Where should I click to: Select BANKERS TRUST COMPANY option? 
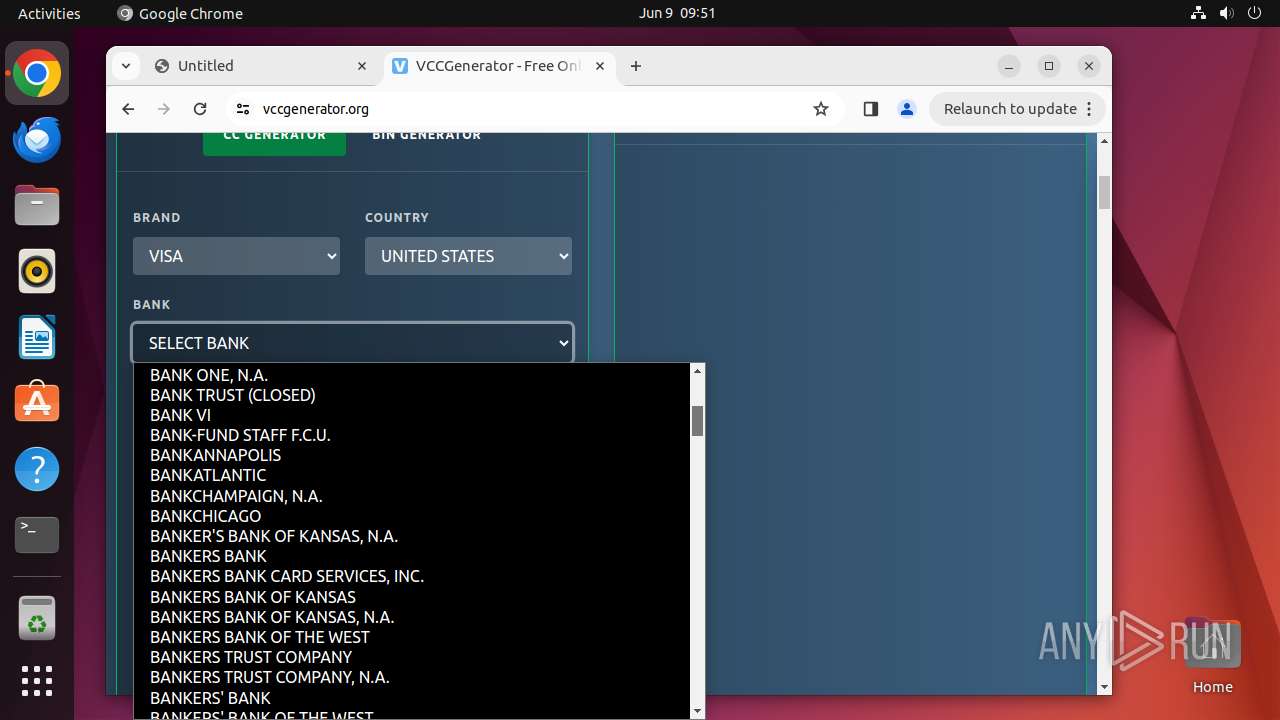[412, 657]
